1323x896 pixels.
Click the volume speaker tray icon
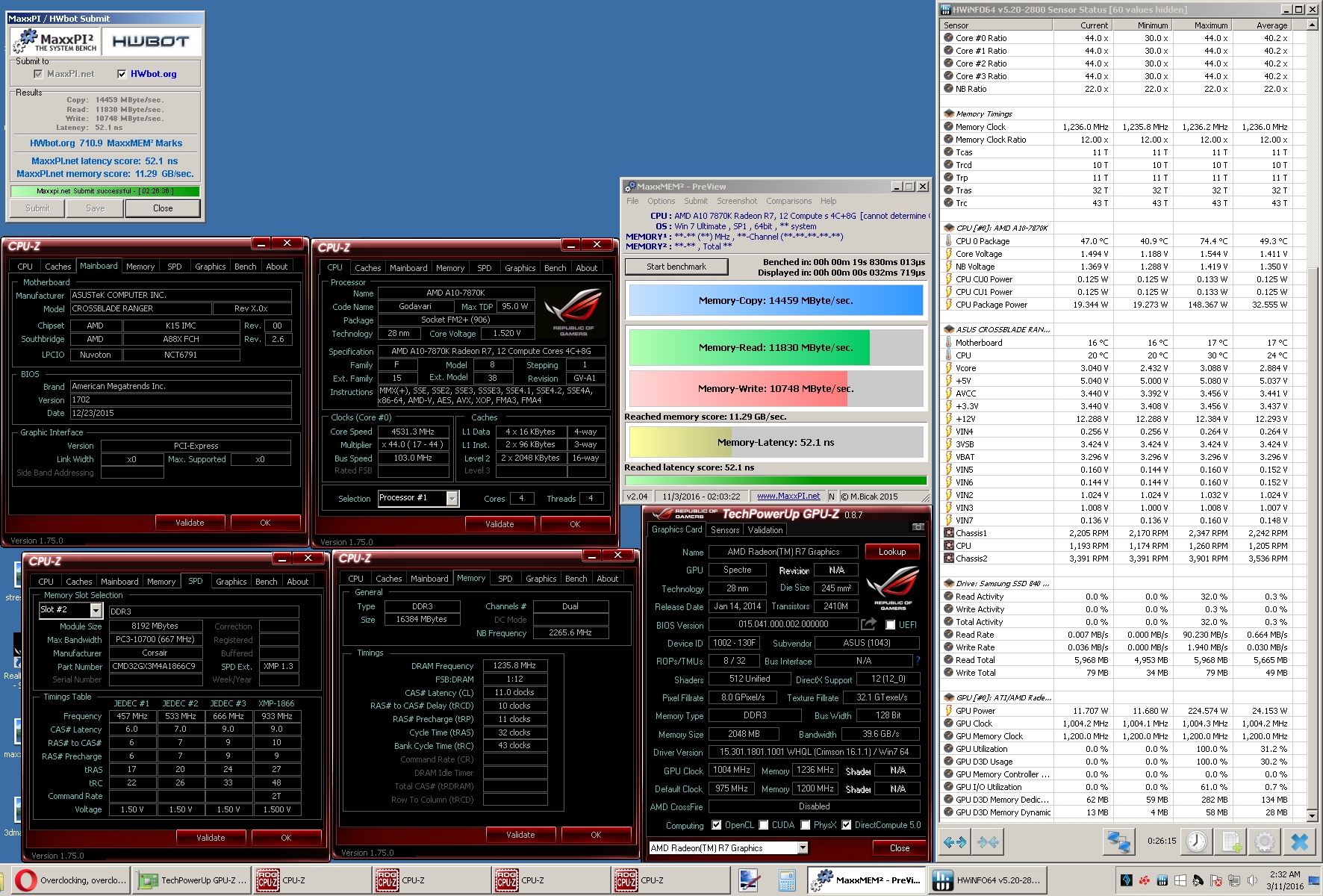point(1251,880)
